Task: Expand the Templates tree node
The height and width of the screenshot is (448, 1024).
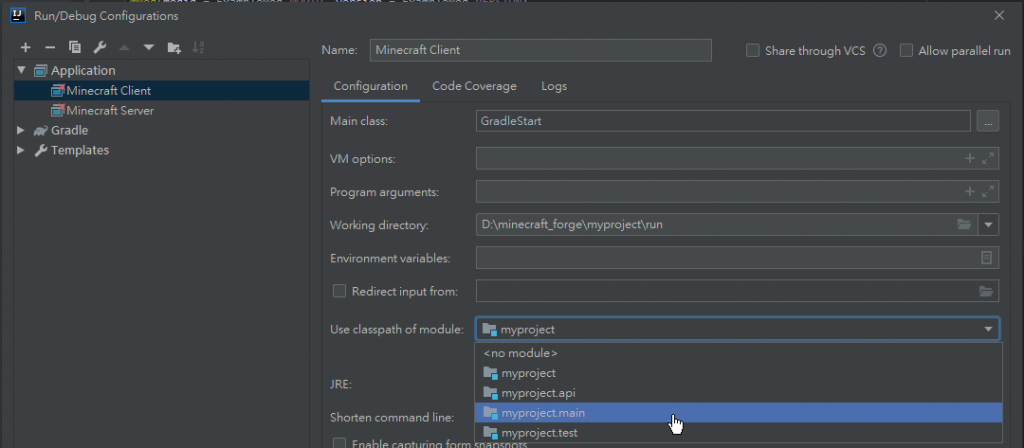Action: pos(22,150)
